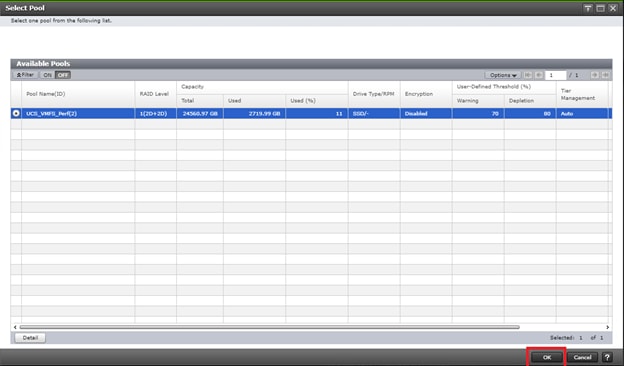Click the Auto tier management cell

pos(582,113)
